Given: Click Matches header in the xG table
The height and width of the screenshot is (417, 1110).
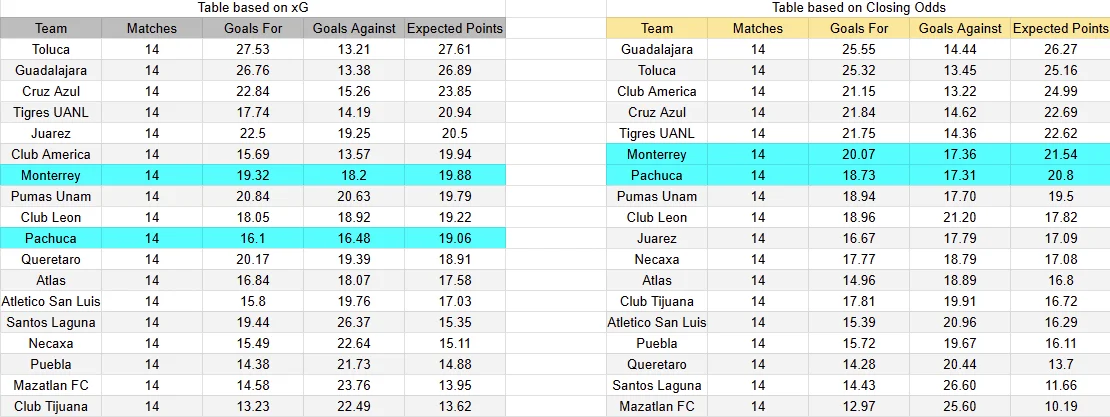Looking at the screenshot, I should 152,28.
